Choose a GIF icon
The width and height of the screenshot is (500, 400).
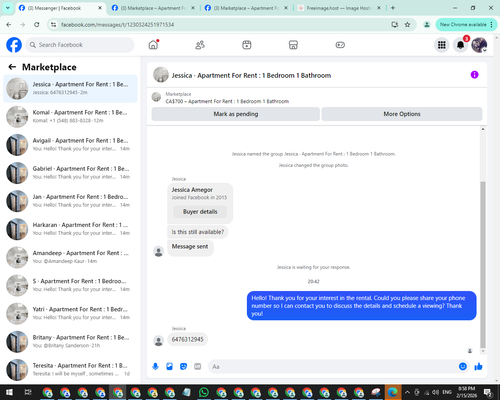coord(198,367)
